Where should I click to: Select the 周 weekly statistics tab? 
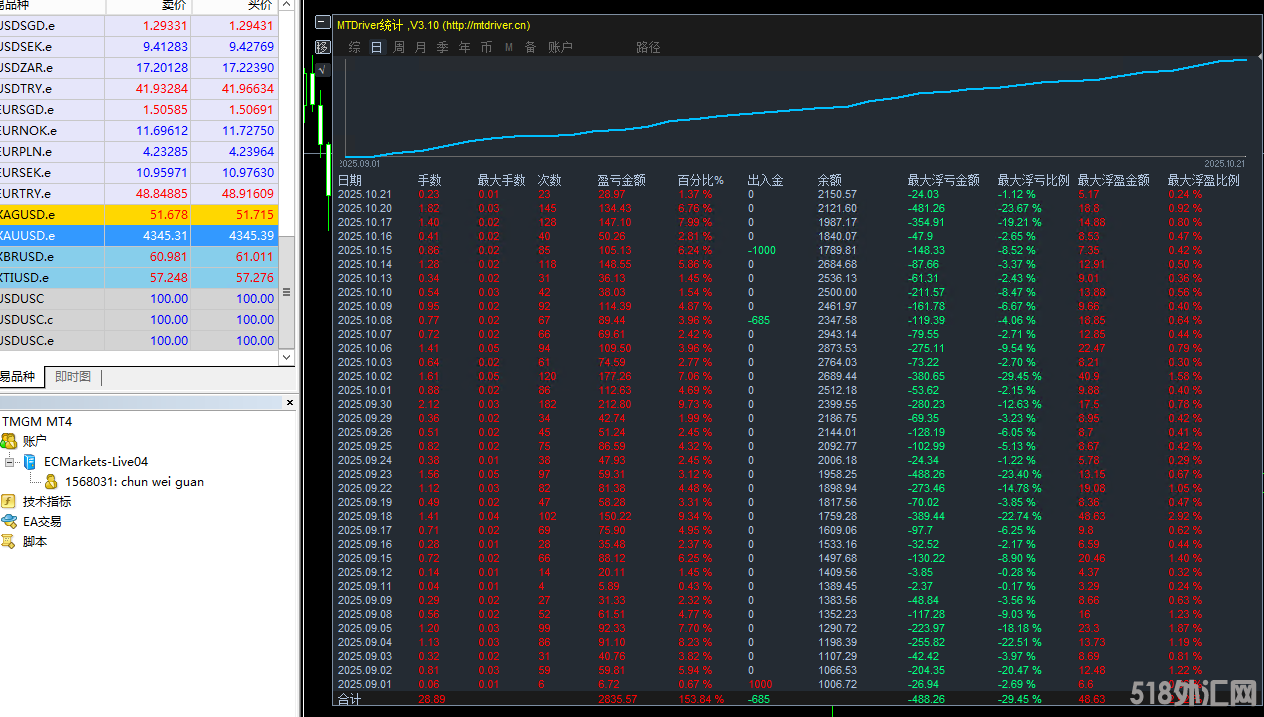pos(399,47)
